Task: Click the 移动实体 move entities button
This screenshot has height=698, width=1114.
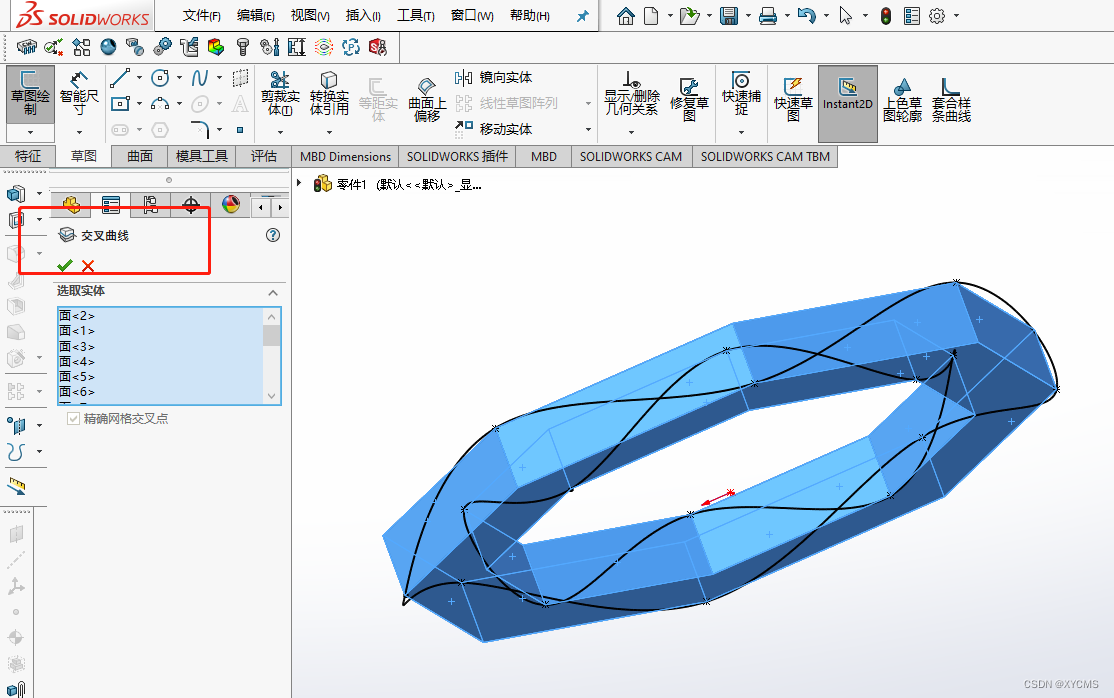Action: click(493, 129)
